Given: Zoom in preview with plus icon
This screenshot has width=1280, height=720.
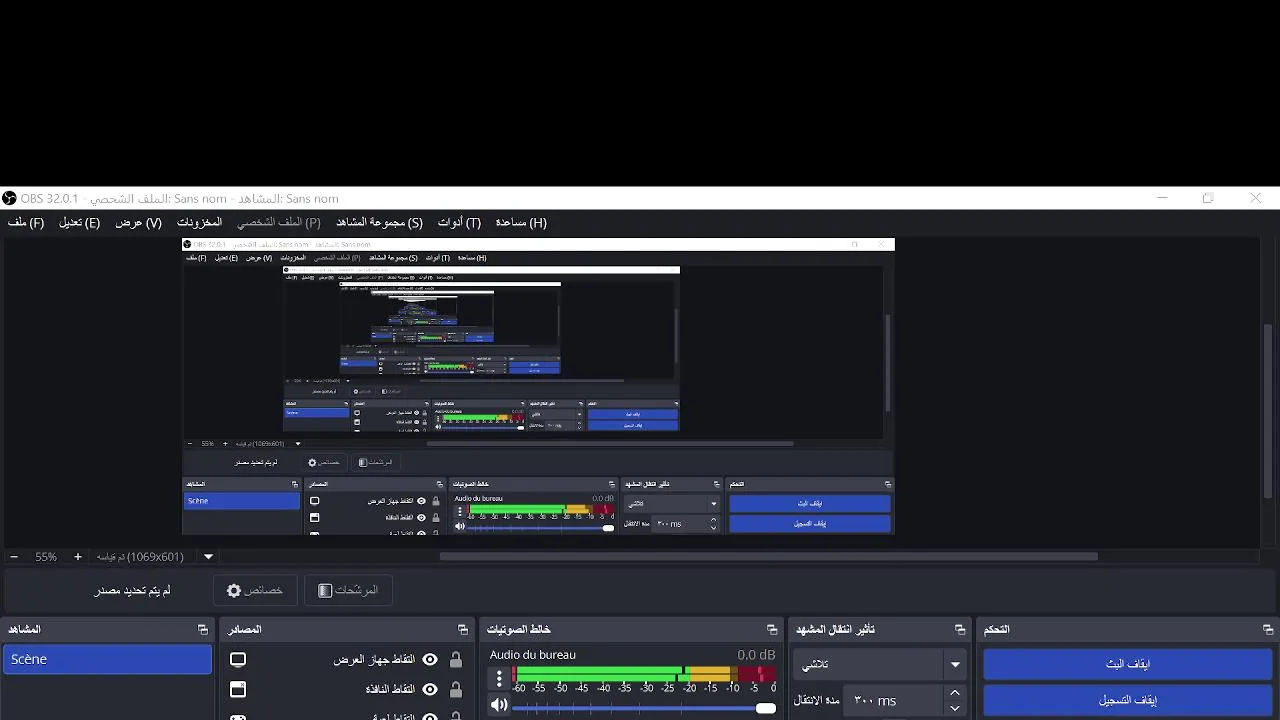Looking at the screenshot, I should tap(78, 557).
